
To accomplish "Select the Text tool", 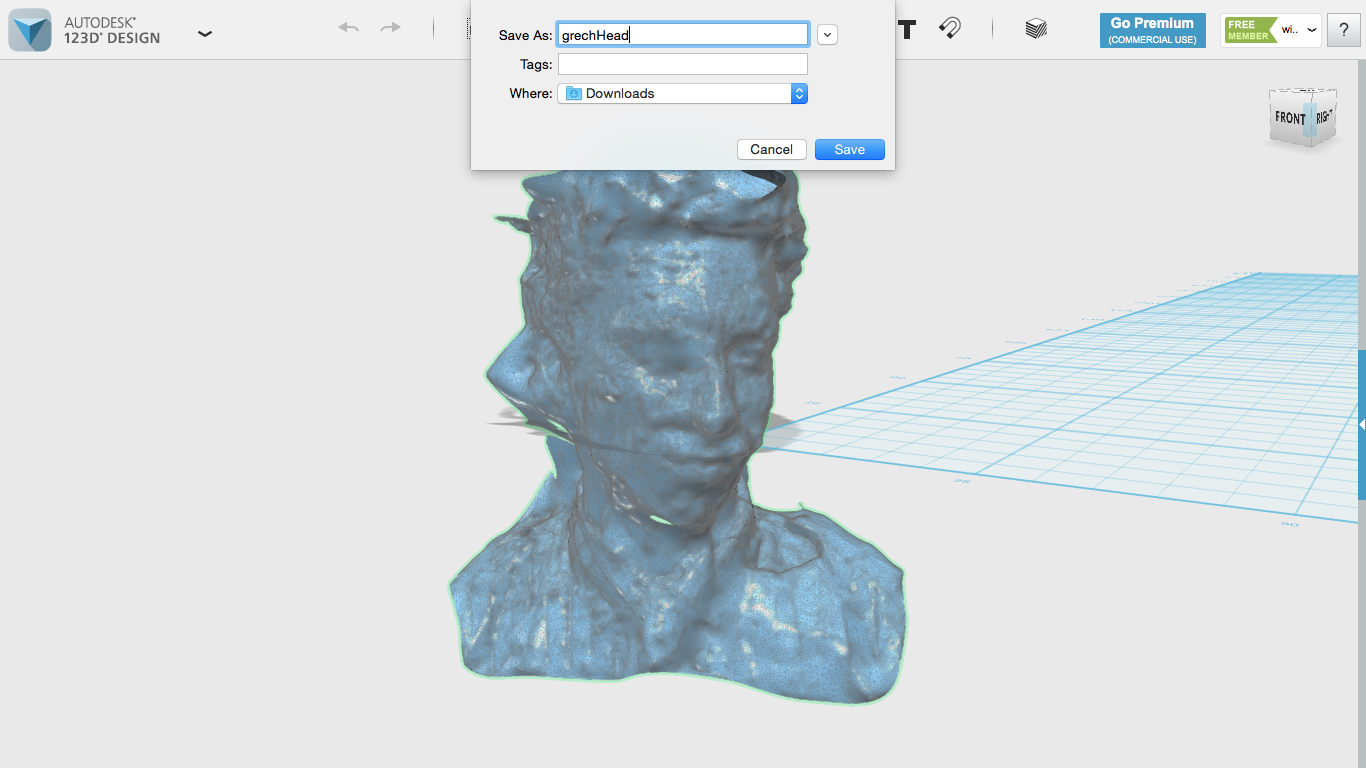I will (x=907, y=29).
